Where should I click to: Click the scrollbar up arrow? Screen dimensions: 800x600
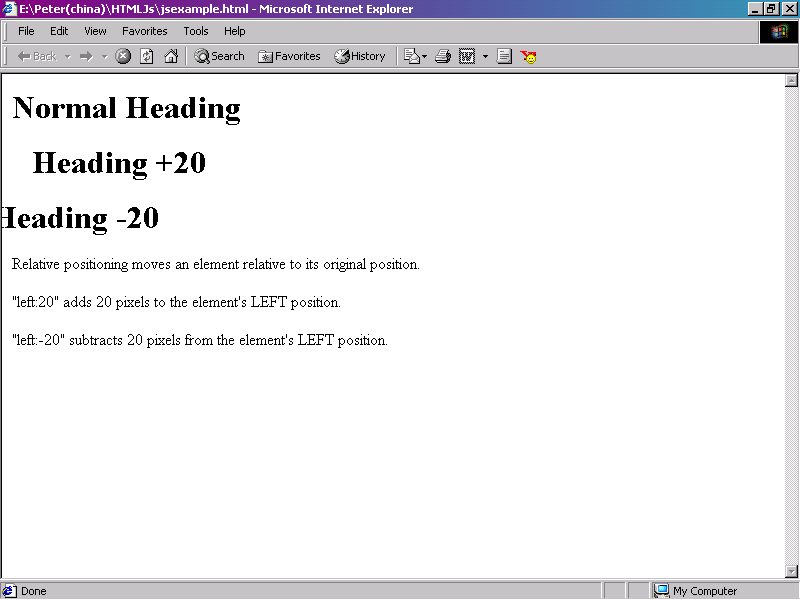coord(792,81)
